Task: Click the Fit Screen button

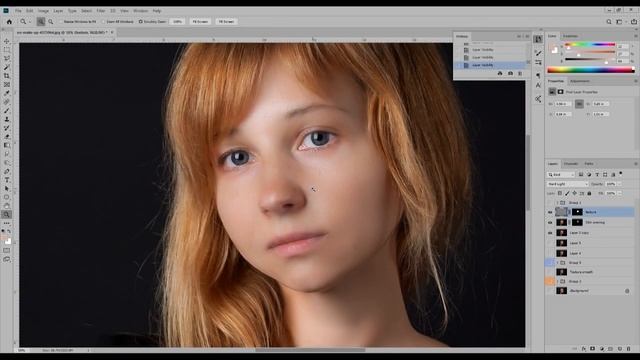Action: 200,22
